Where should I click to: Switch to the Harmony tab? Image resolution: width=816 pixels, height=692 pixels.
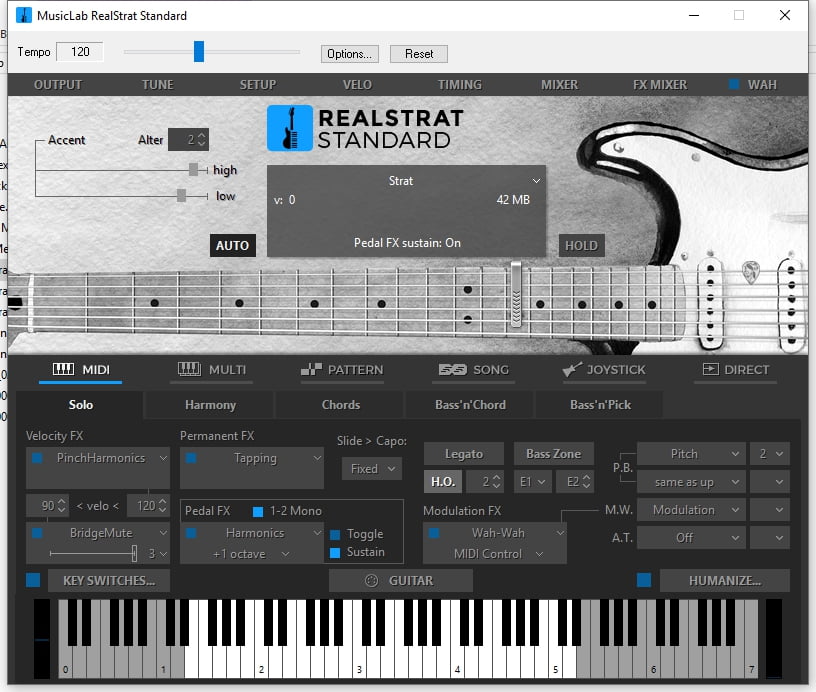point(210,405)
